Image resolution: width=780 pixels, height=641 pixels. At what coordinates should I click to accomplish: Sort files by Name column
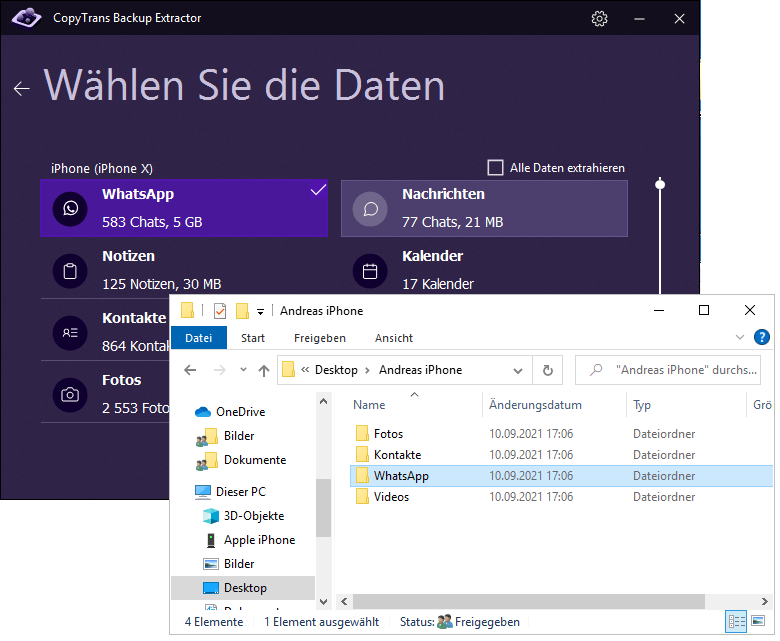pos(369,405)
